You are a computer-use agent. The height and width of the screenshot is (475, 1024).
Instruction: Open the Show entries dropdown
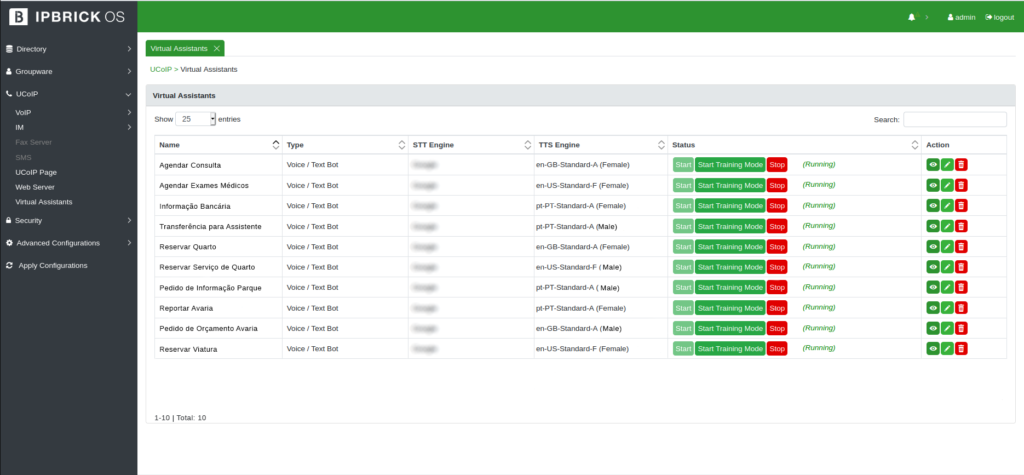(196, 119)
